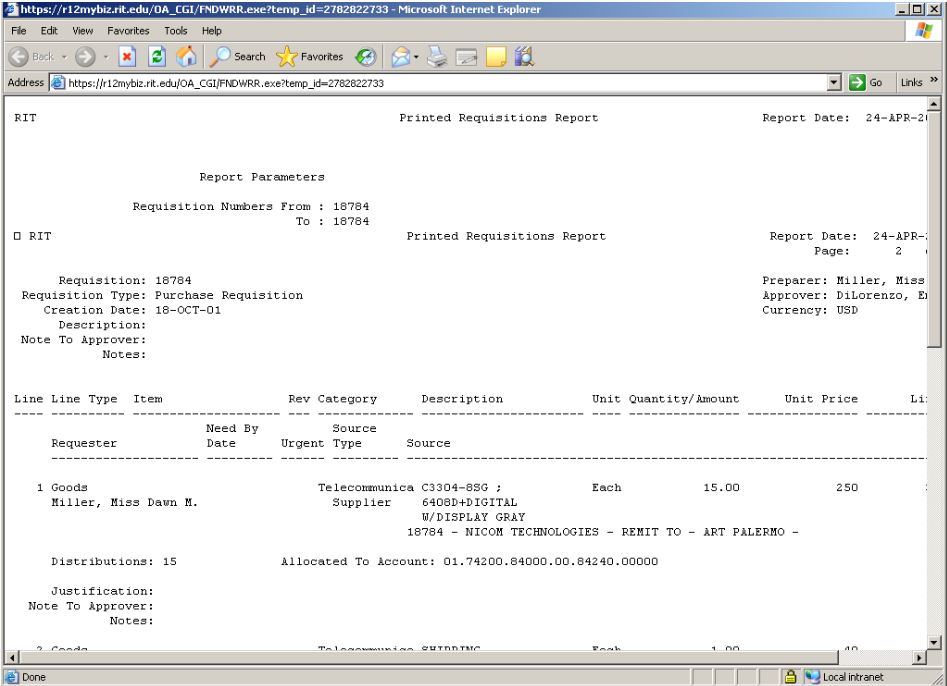Viewport: 947px width, 686px height.
Task: Click the horizontal scrollbar right arrow
Action: coord(921,659)
